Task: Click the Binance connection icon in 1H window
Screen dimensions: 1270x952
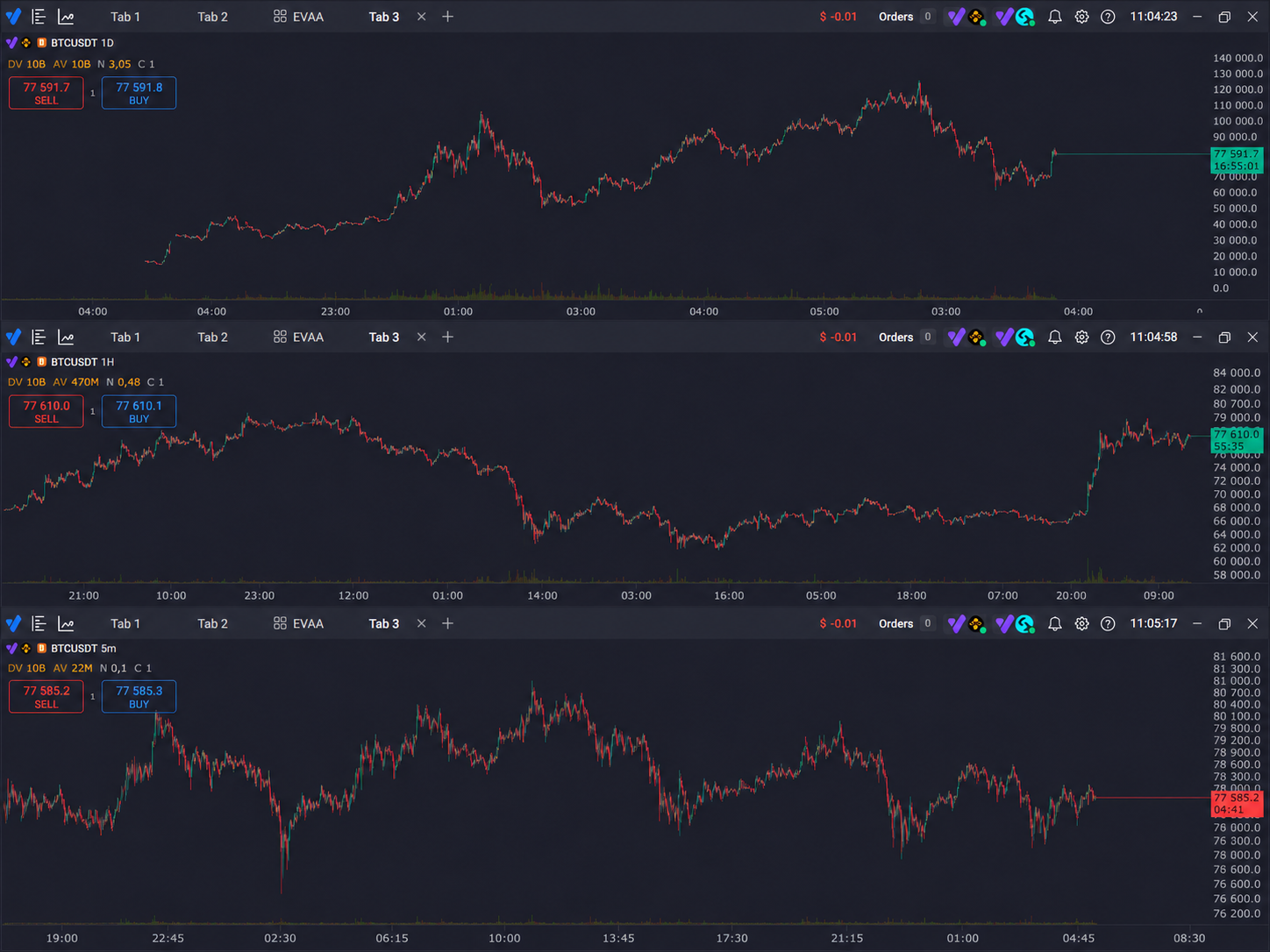Action: point(975,337)
